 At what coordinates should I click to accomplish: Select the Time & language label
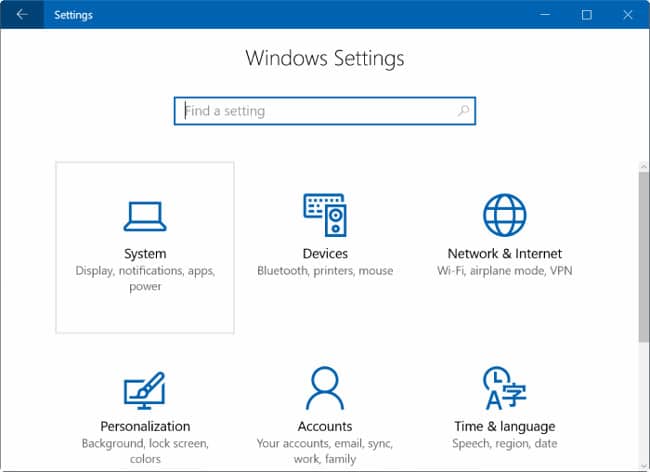pyautogui.click(x=504, y=426)
